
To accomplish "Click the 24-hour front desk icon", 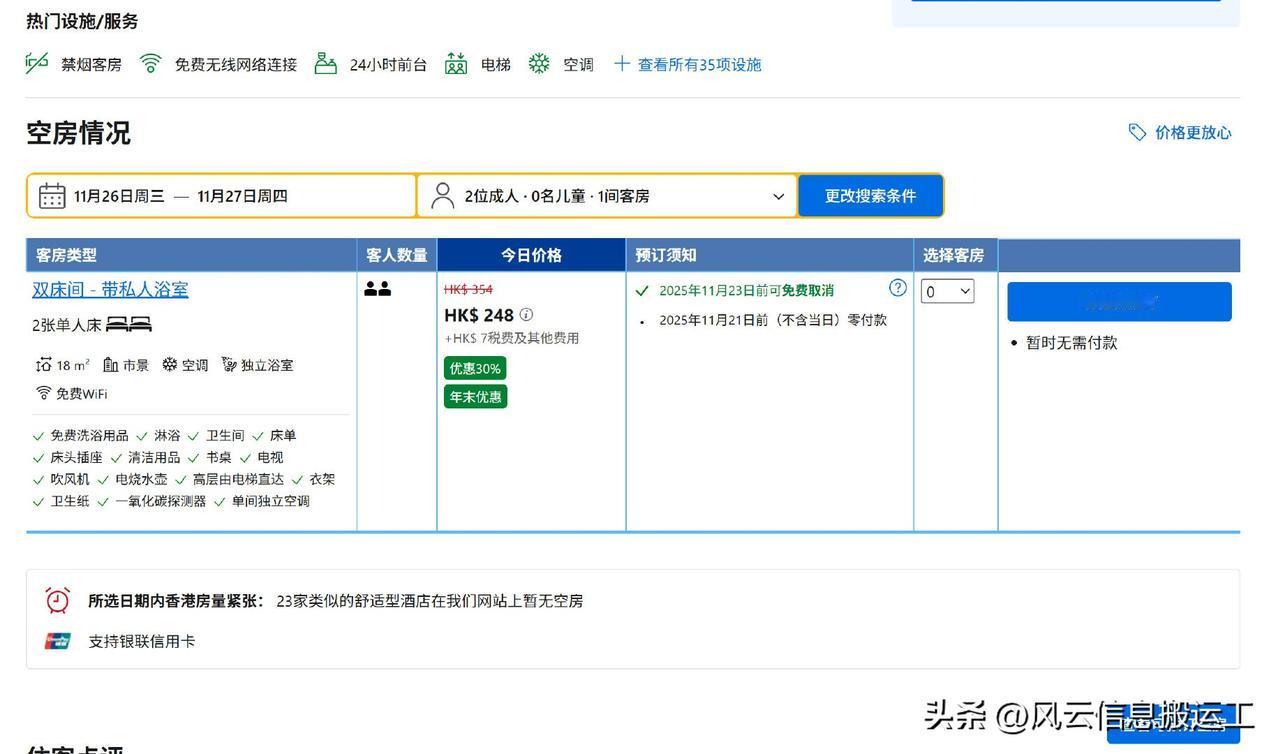I will (x=325, y=64).
